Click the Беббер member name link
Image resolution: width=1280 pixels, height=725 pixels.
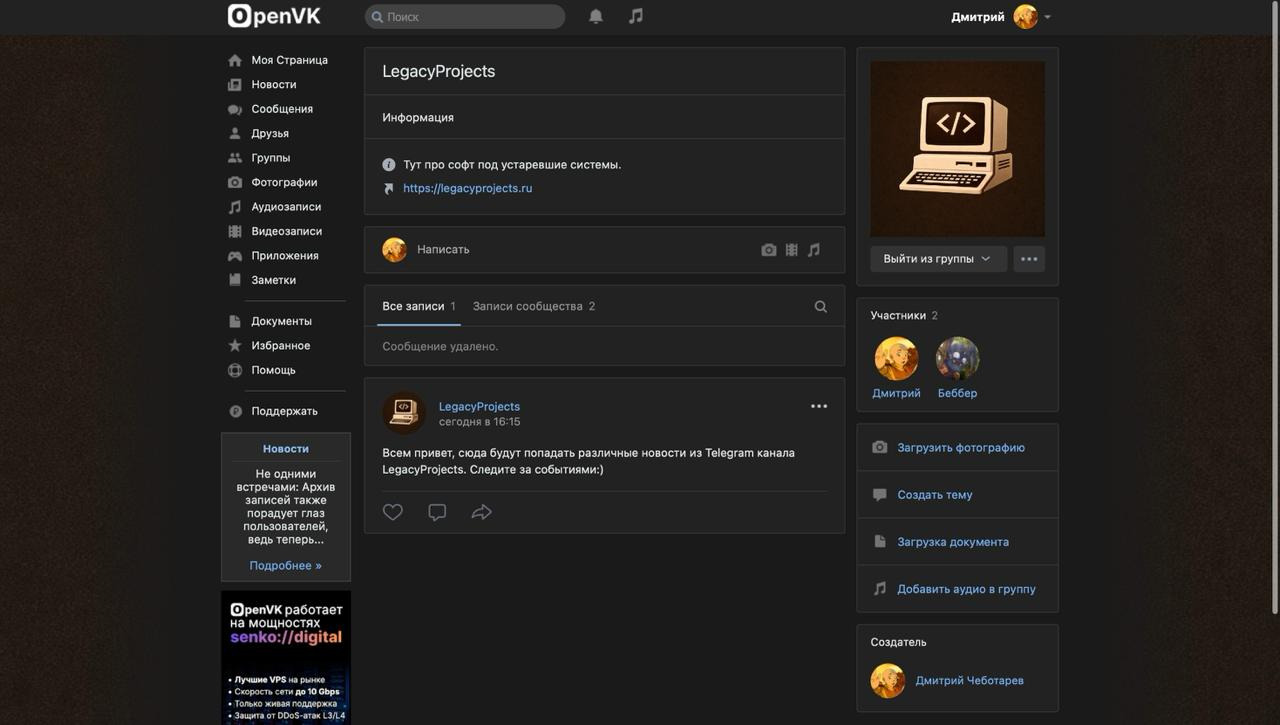pos(957,393)
